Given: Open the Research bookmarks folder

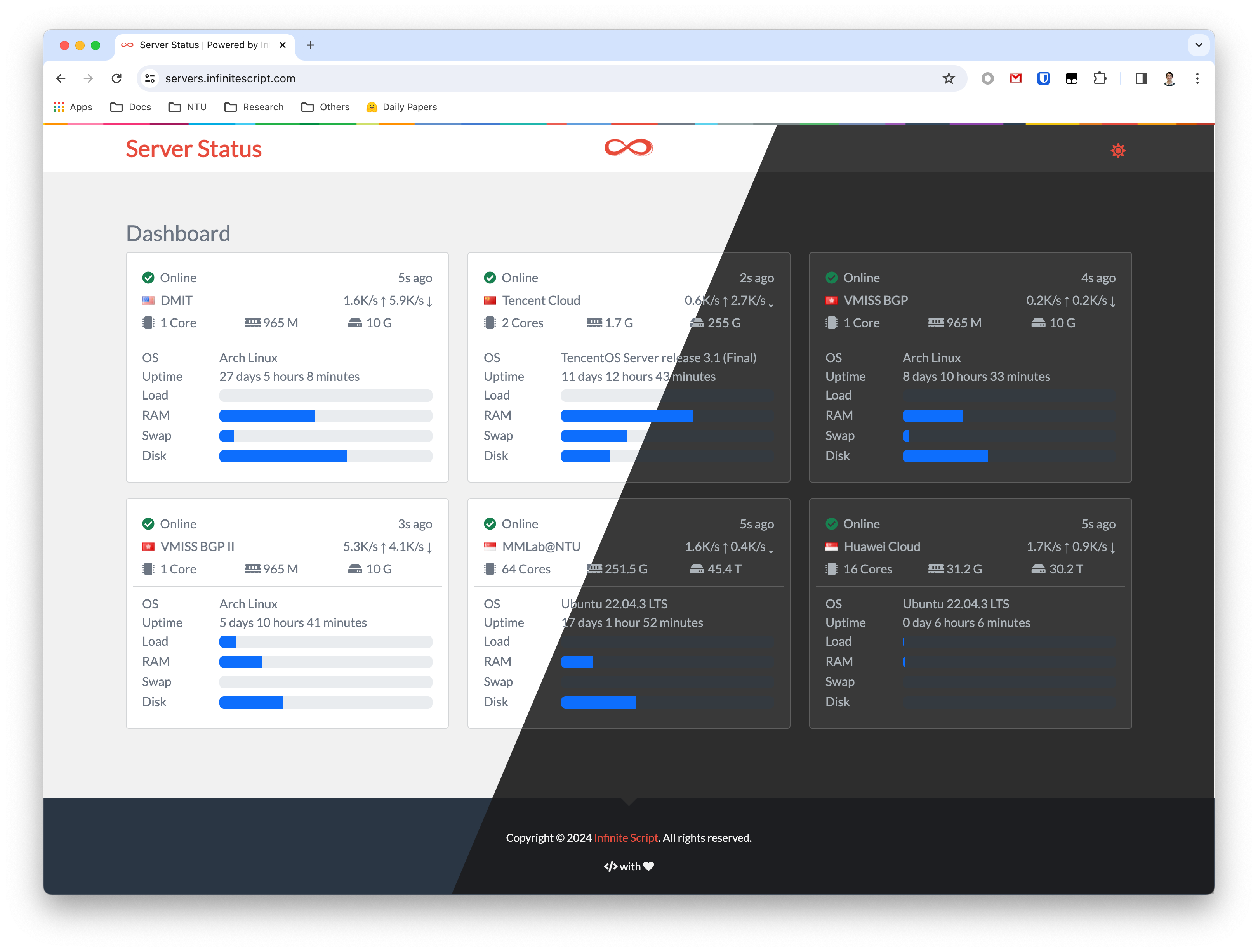Looking at the screenshot, I should (254, 107).
